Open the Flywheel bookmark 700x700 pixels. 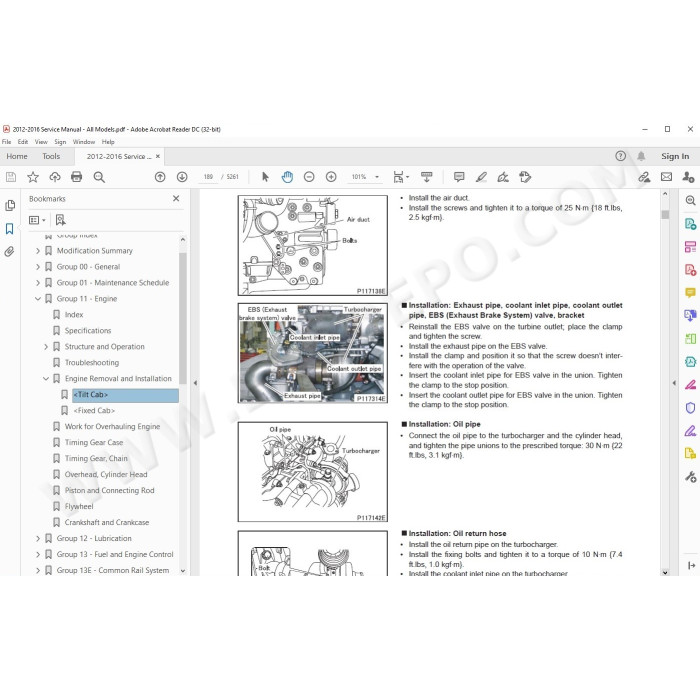click(79, 506)
